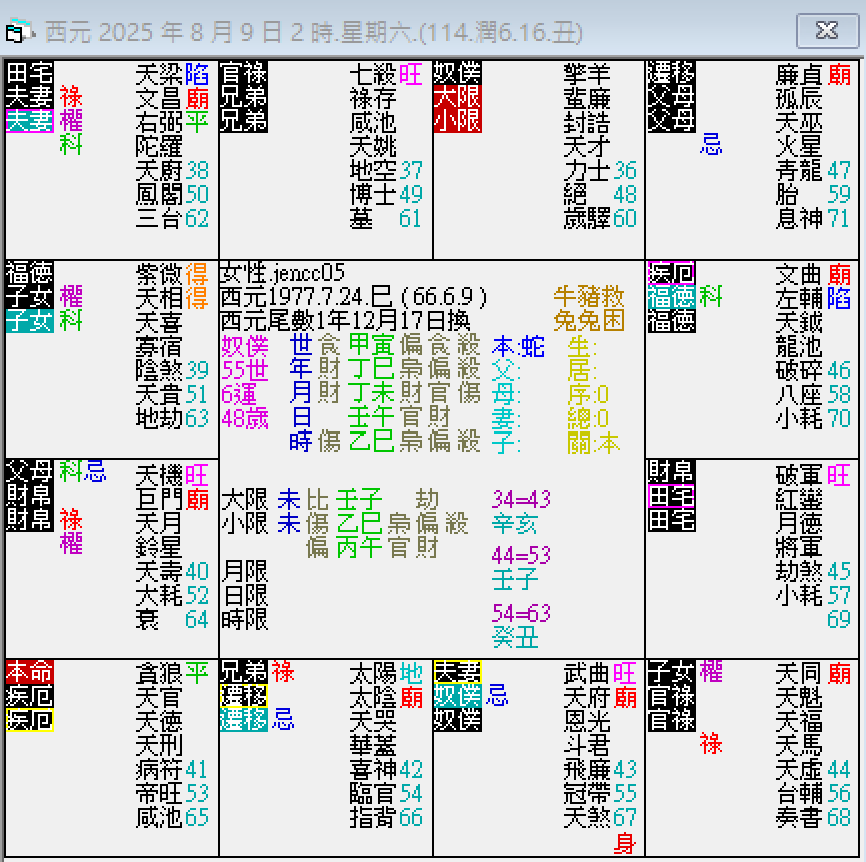This screenshot has width=866, height=862.
Task: Select the '地空 37' entry
Action: pyautogui.click(x=386, y=171)
